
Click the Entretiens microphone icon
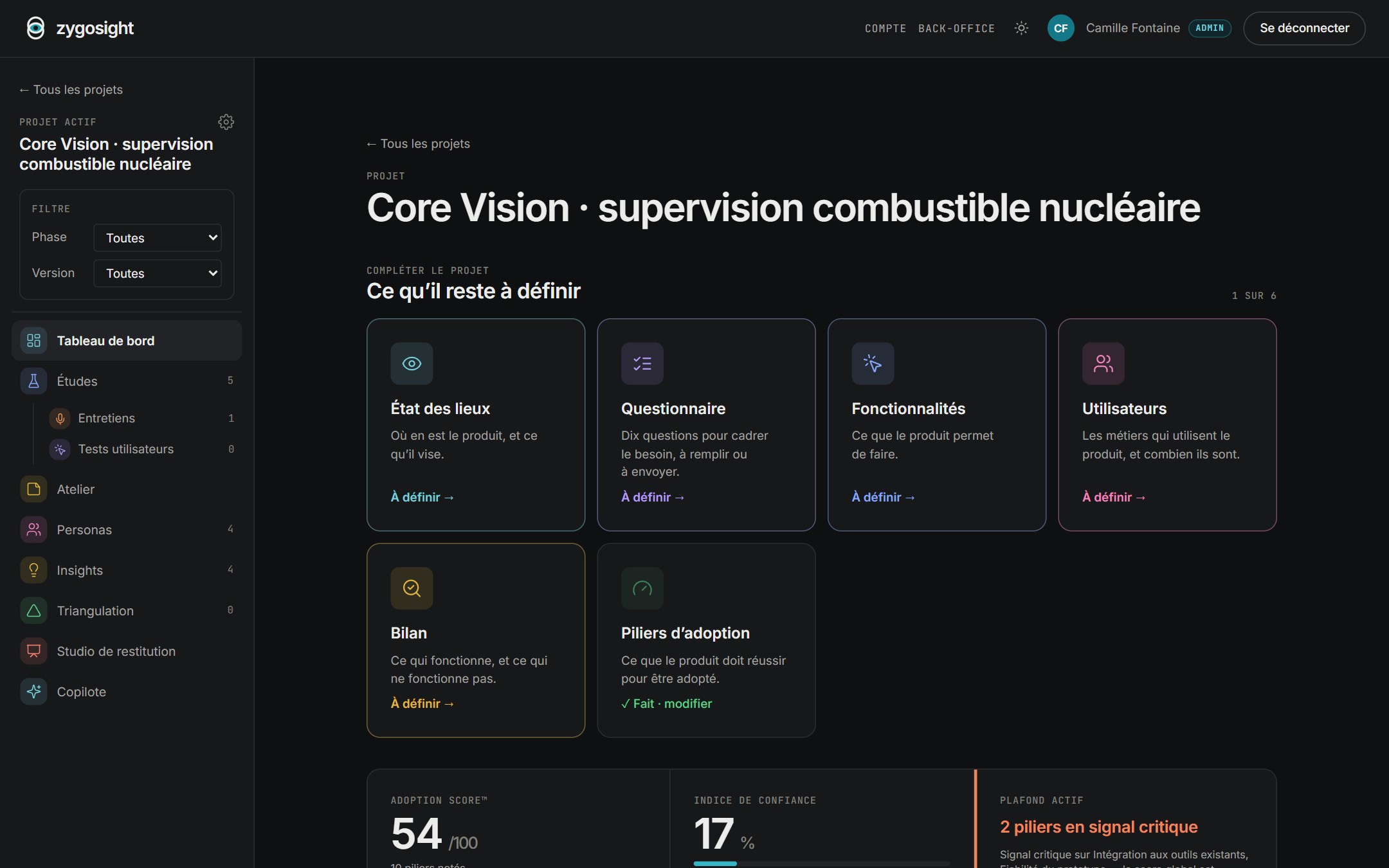60,419
